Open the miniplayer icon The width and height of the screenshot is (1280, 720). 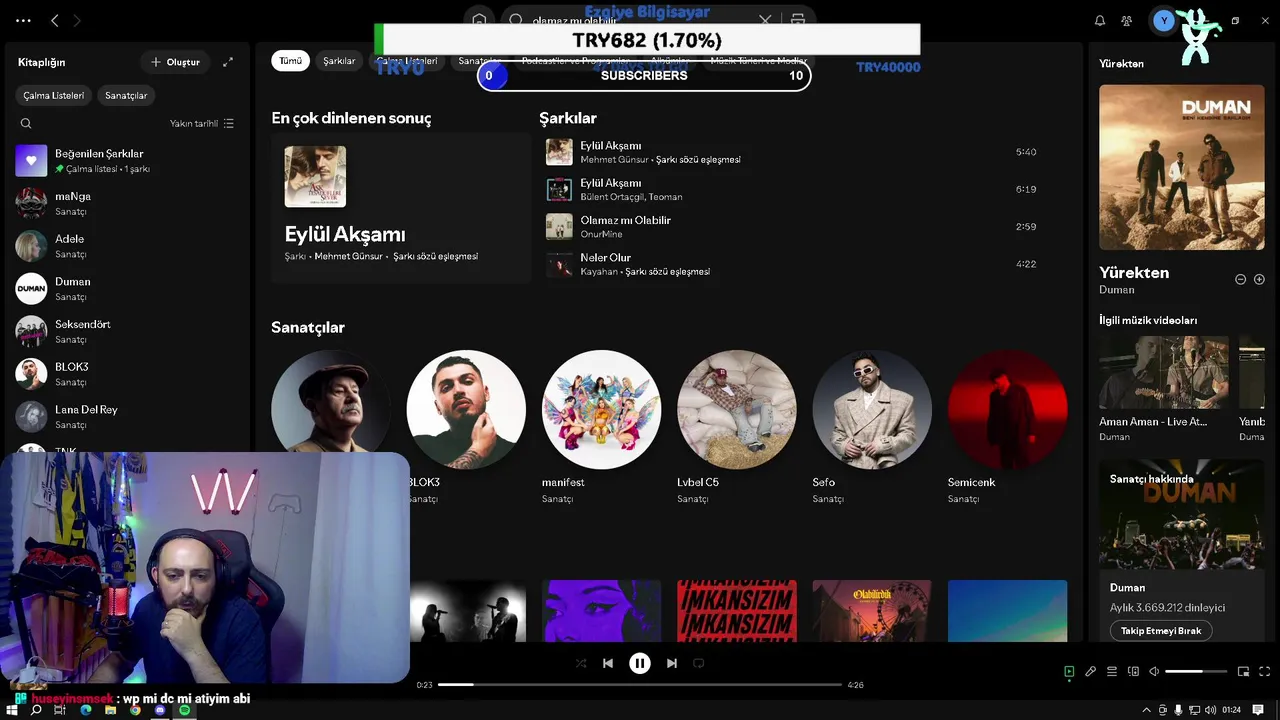(x=1244, y=672)
